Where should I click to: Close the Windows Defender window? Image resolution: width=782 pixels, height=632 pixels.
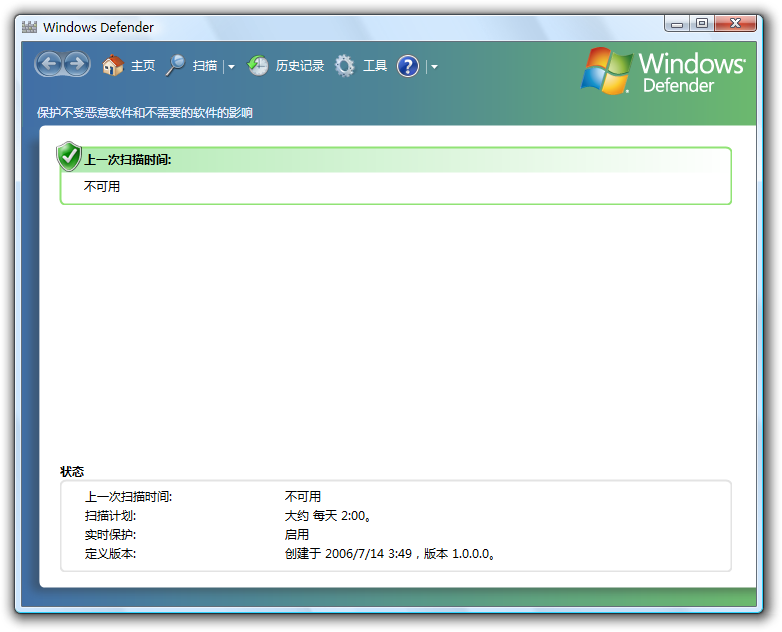point(735,23)
